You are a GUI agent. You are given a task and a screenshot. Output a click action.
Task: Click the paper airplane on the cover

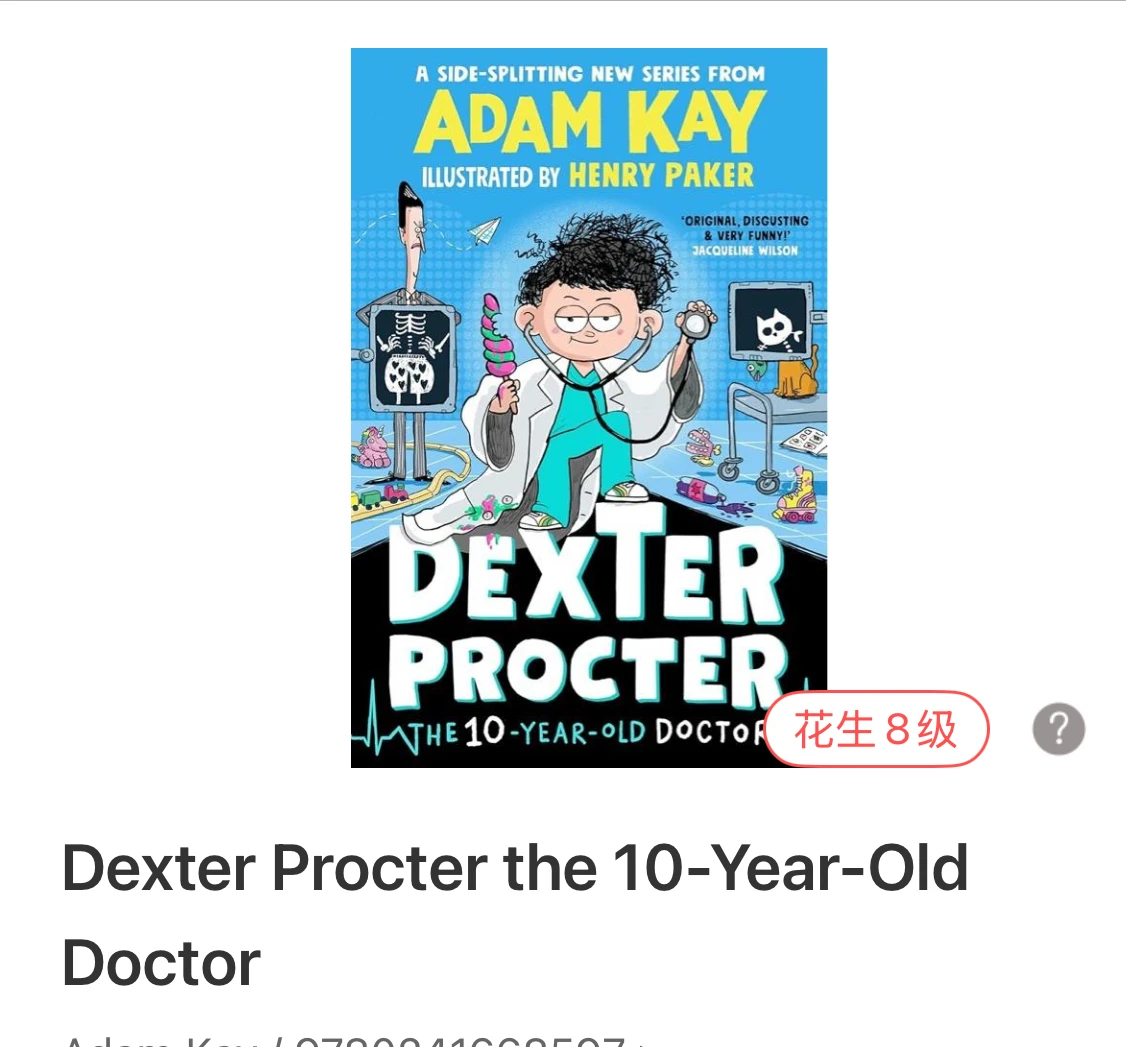[x=485, y=231]
